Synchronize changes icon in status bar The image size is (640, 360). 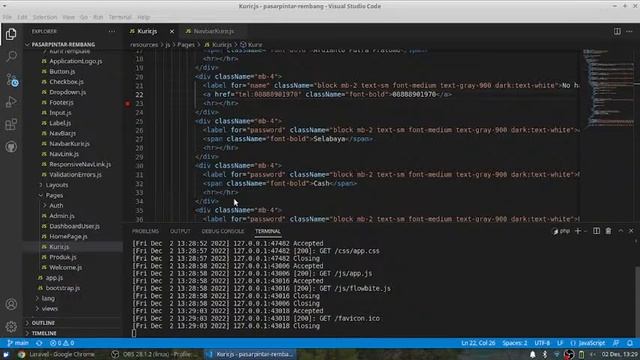click(x=39, y=343)
